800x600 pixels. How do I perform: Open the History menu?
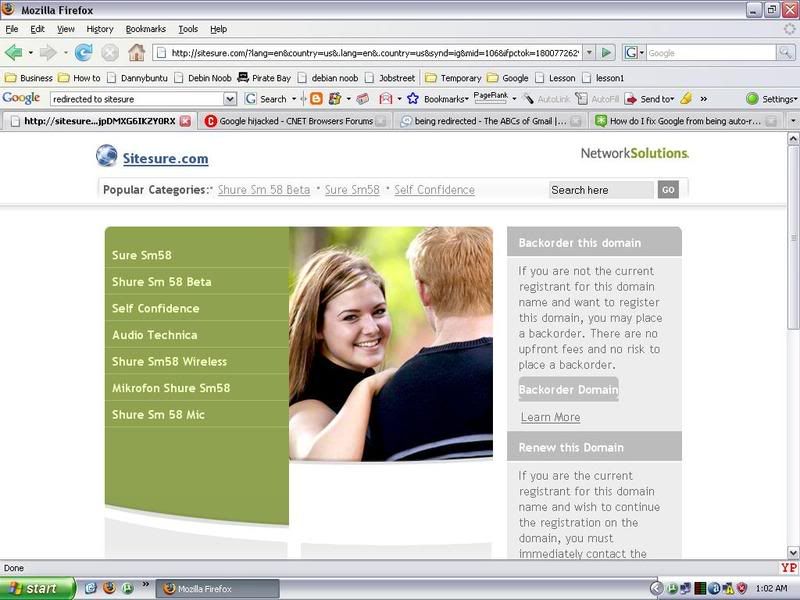click(x=99, y=29)
